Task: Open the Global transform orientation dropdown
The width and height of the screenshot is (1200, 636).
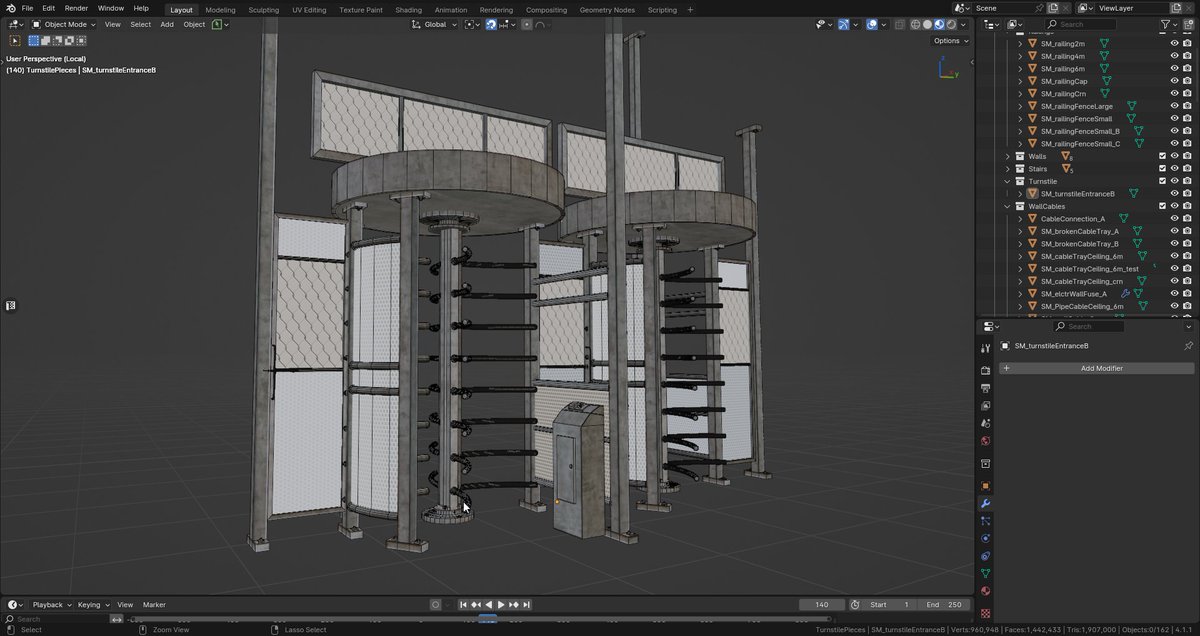Action: pyautogui.click(x=435, y=24)
